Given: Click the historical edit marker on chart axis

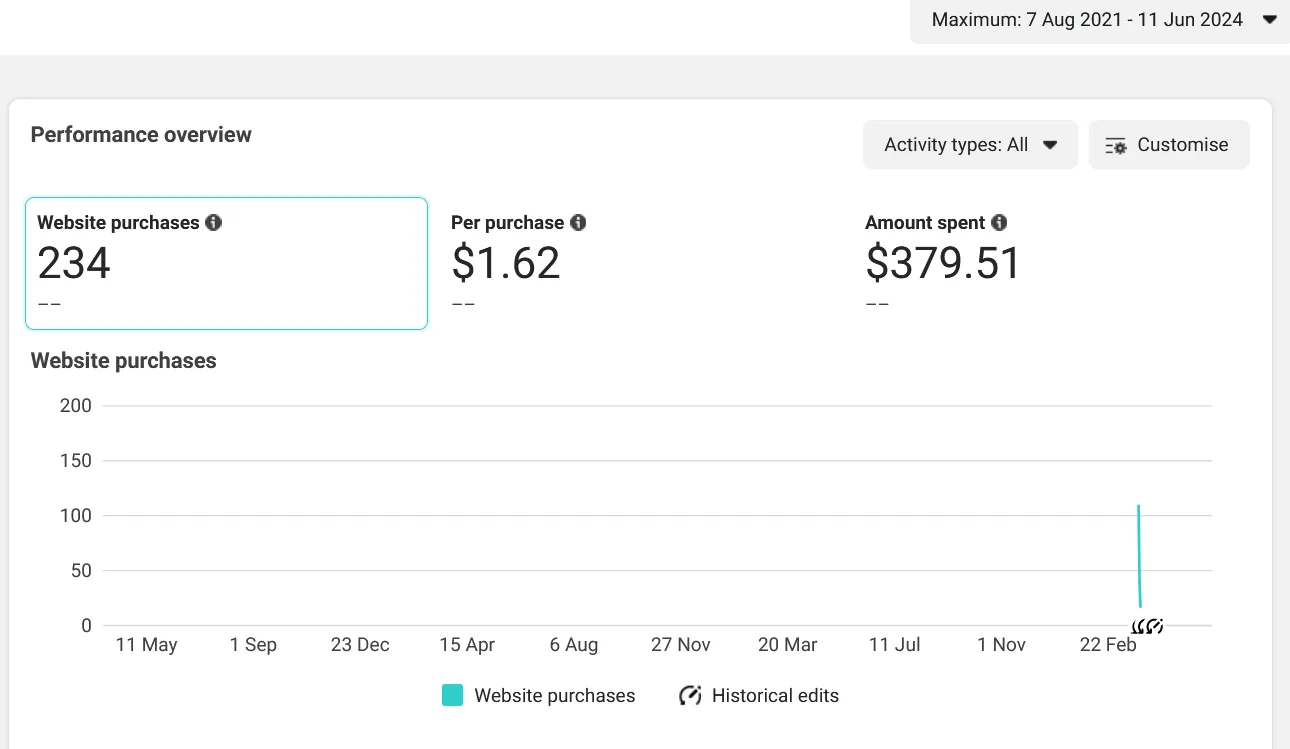Looking at the screenshot, I should point(1148,627).
